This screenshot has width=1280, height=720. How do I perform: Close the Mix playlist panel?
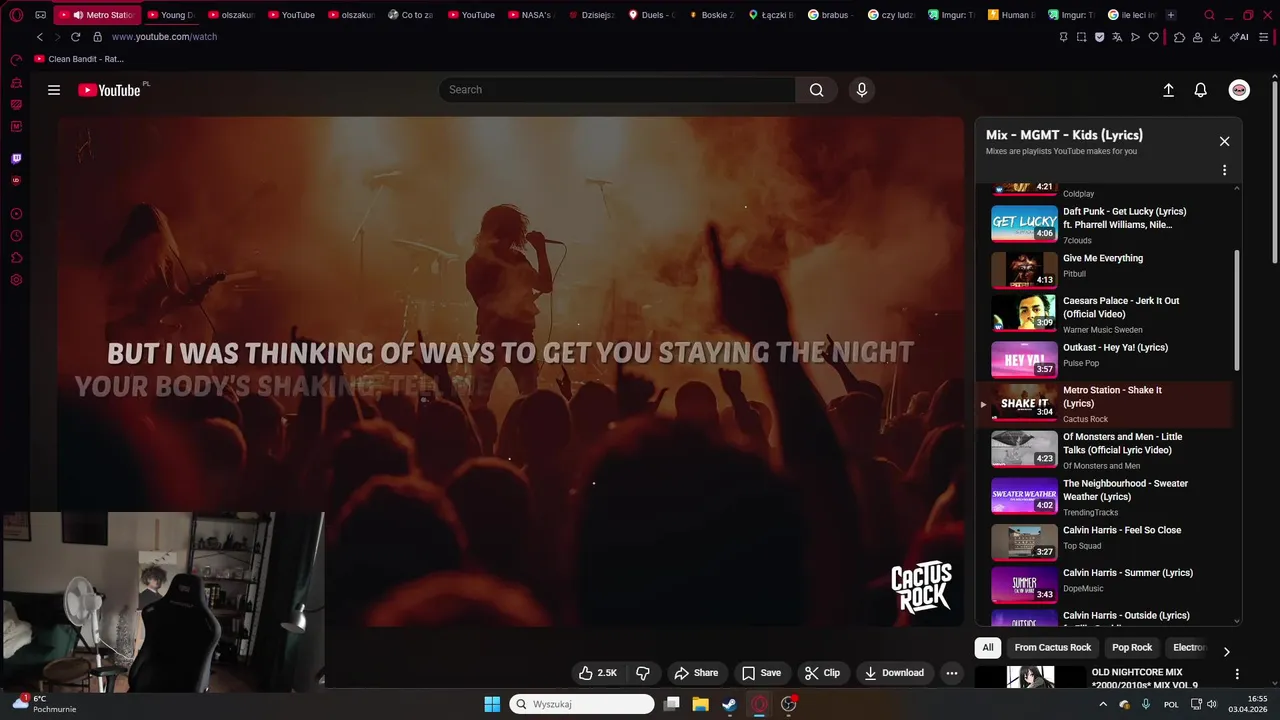1224,141
